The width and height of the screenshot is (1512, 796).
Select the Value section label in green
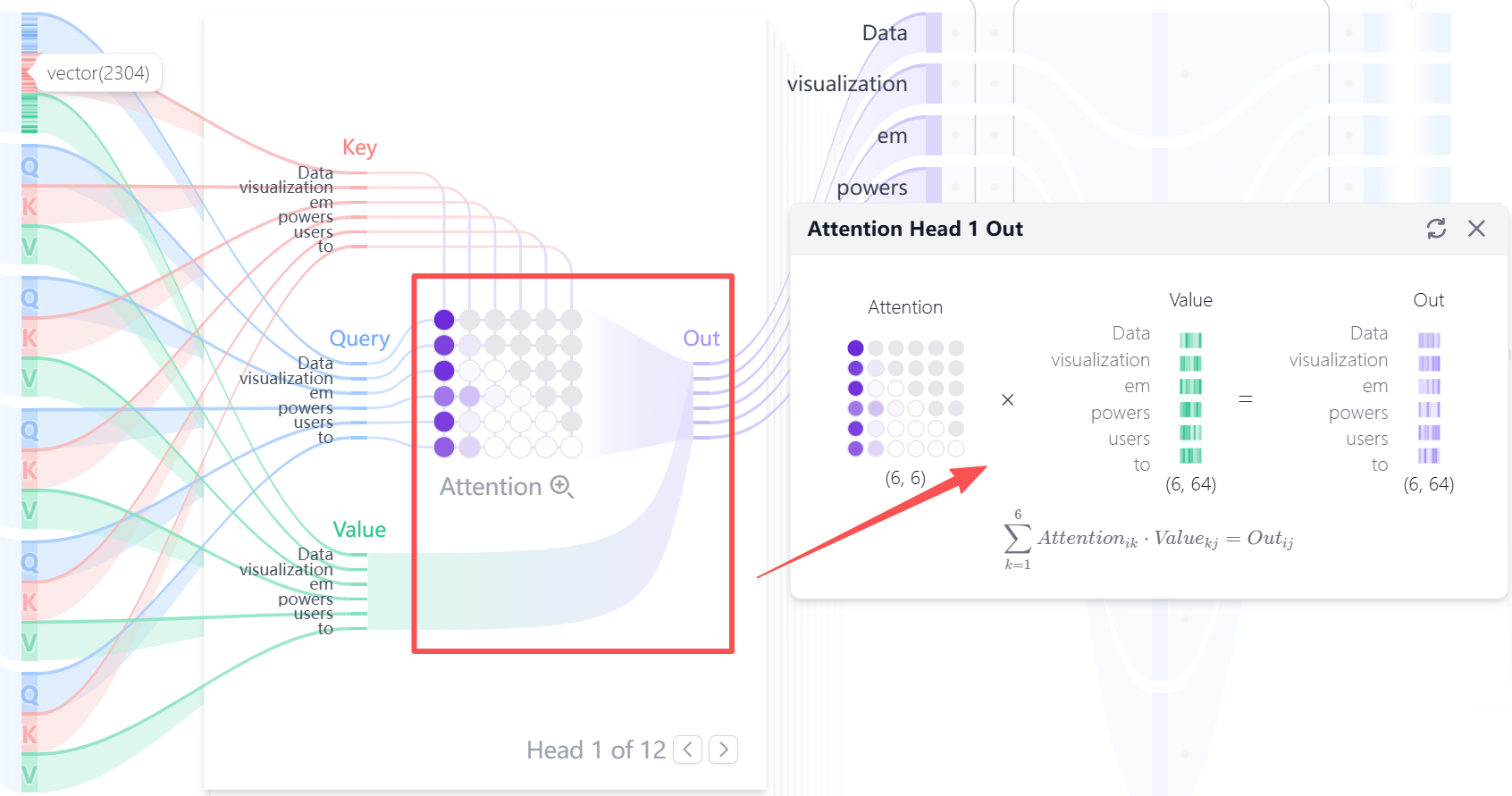(x=359, y=530)
